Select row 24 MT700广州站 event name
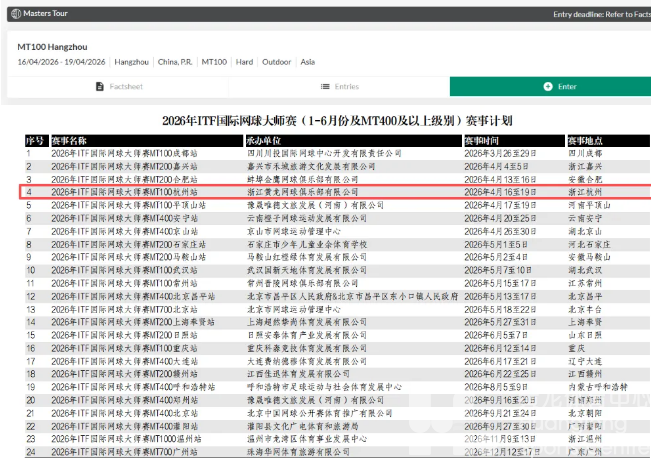This screenshot has height=458, width=651. [125, 452]
